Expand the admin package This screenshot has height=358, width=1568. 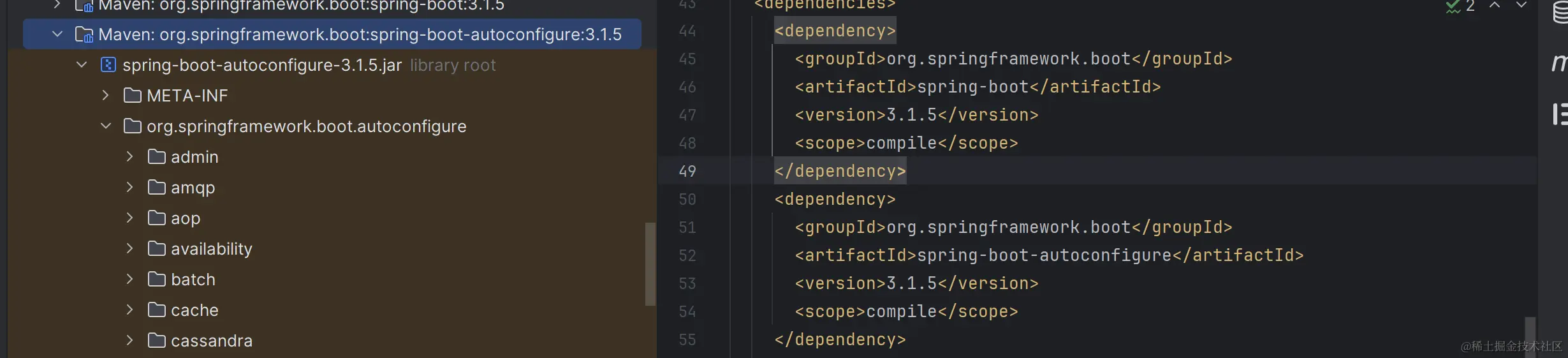coord(130,156)
